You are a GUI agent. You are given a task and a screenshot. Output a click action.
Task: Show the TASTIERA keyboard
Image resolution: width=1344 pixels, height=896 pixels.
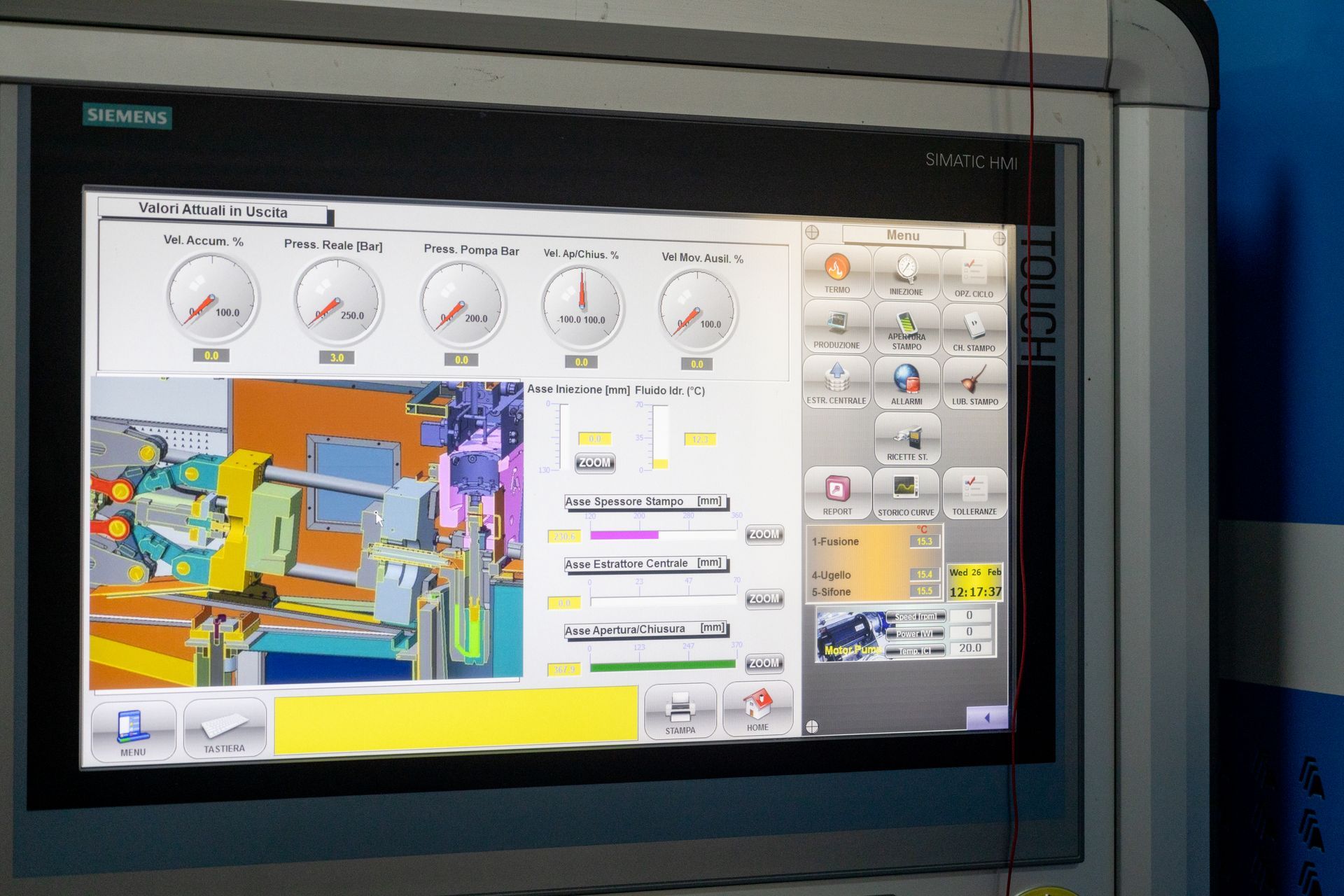click(x=225, y=729)
